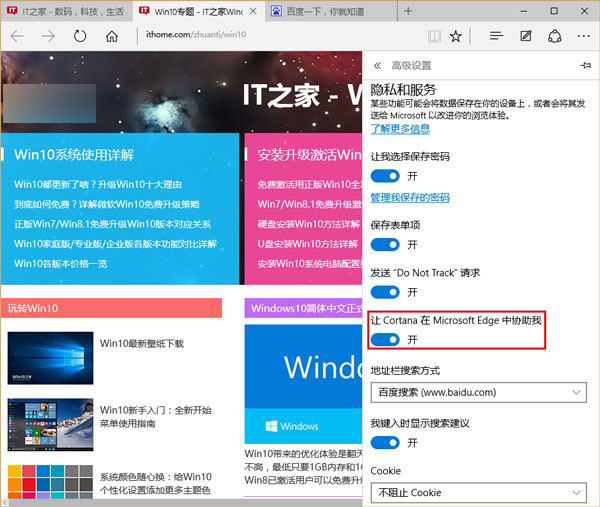Toggle Do Not Track request switch

(385, 292)
